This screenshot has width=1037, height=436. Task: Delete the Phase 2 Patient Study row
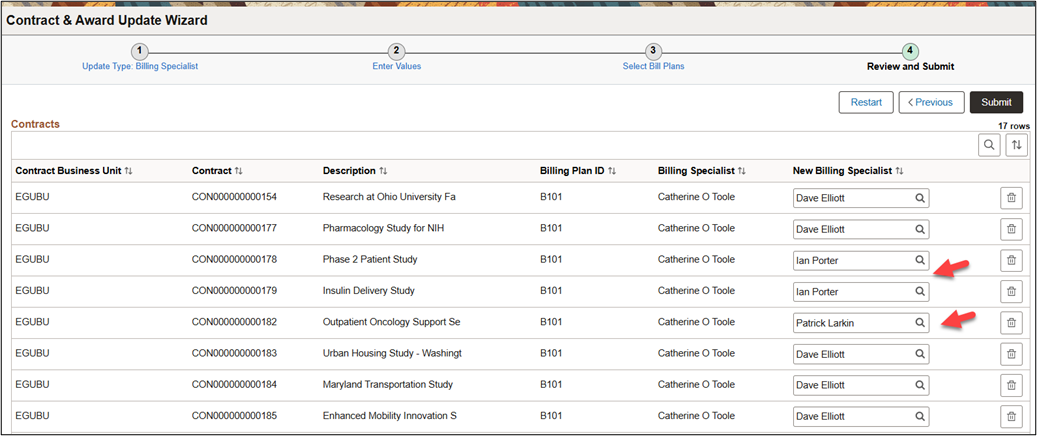click(1011, 260)
